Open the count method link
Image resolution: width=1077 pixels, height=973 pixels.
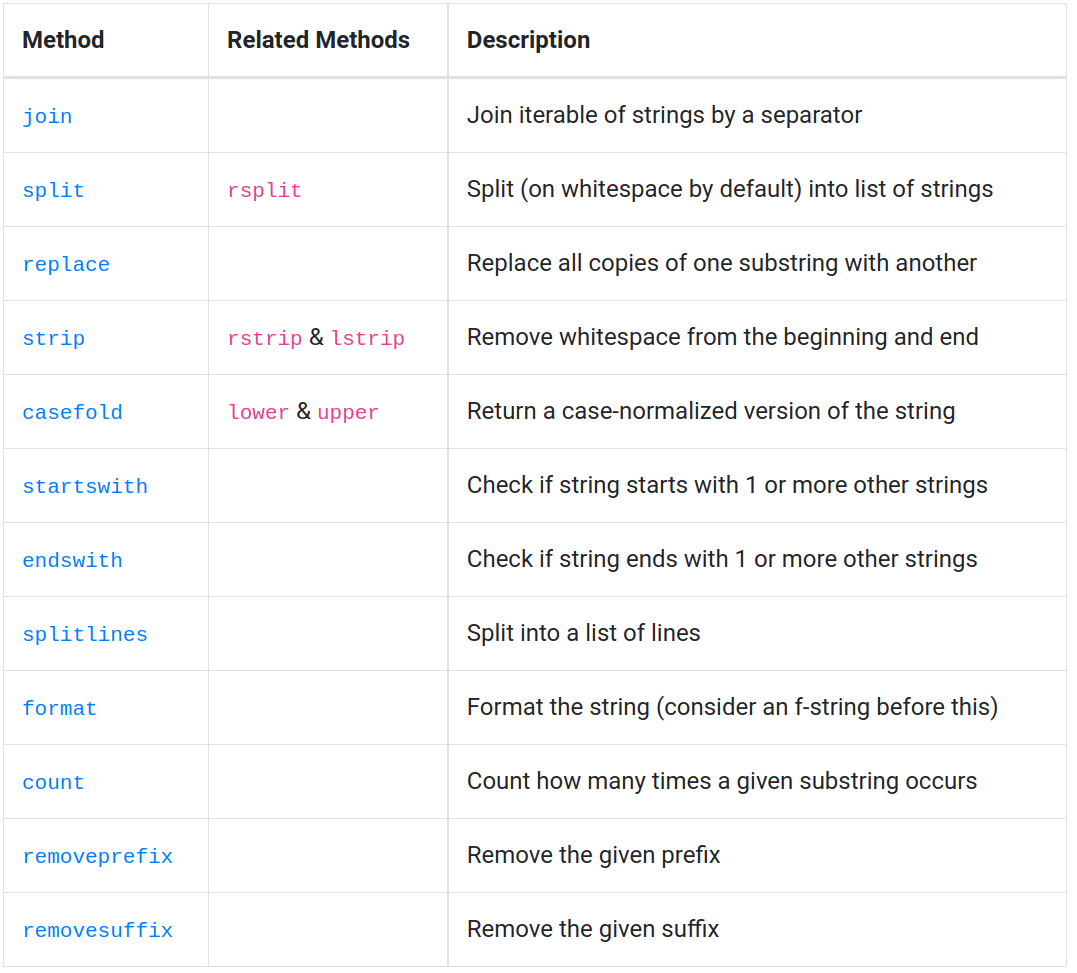(x=53, y=782)
